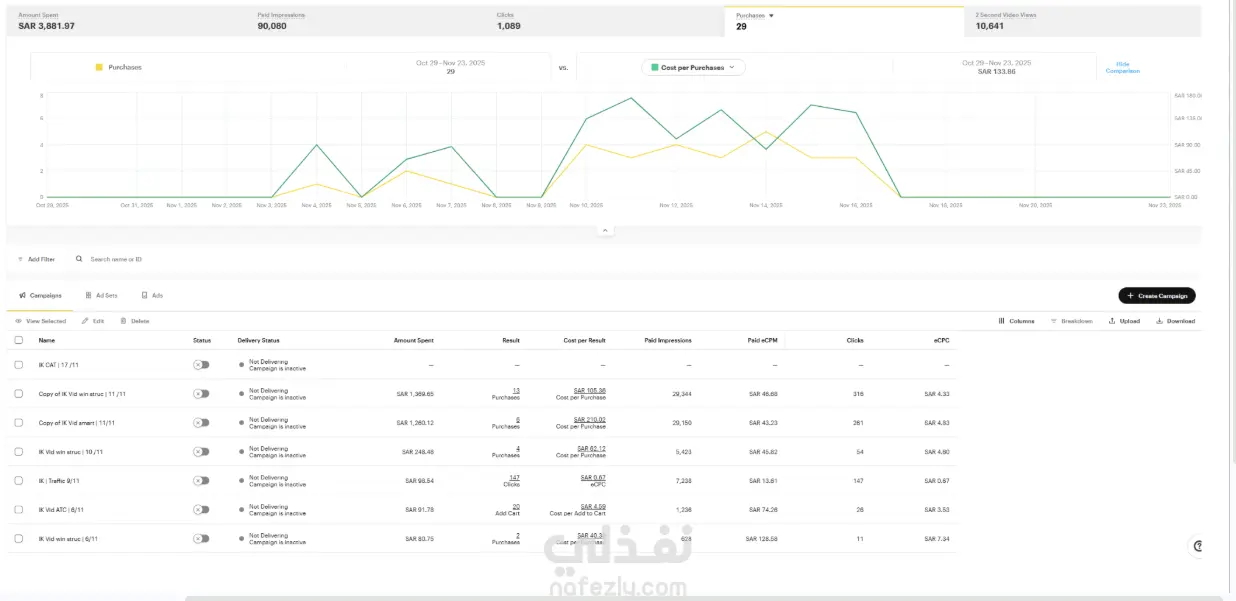Open the Cost per Purchases metric dropdown
1236x601 pixels.
click(693, 67)
